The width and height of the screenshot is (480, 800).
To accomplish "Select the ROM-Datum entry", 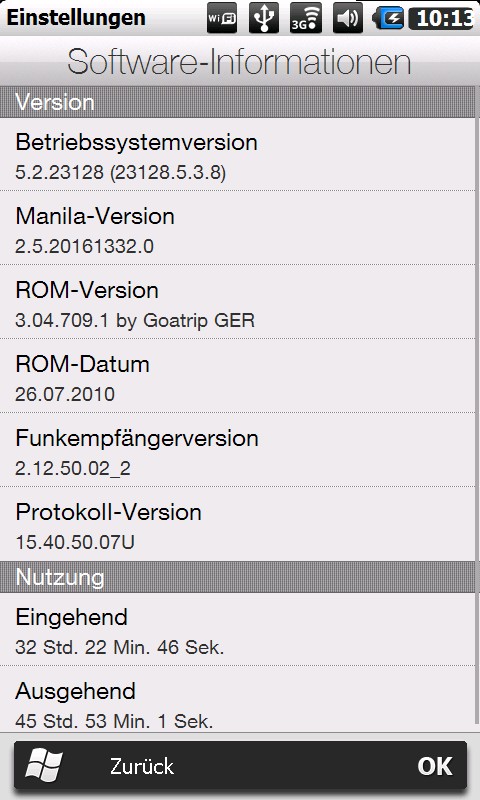I will pos(238,376).
